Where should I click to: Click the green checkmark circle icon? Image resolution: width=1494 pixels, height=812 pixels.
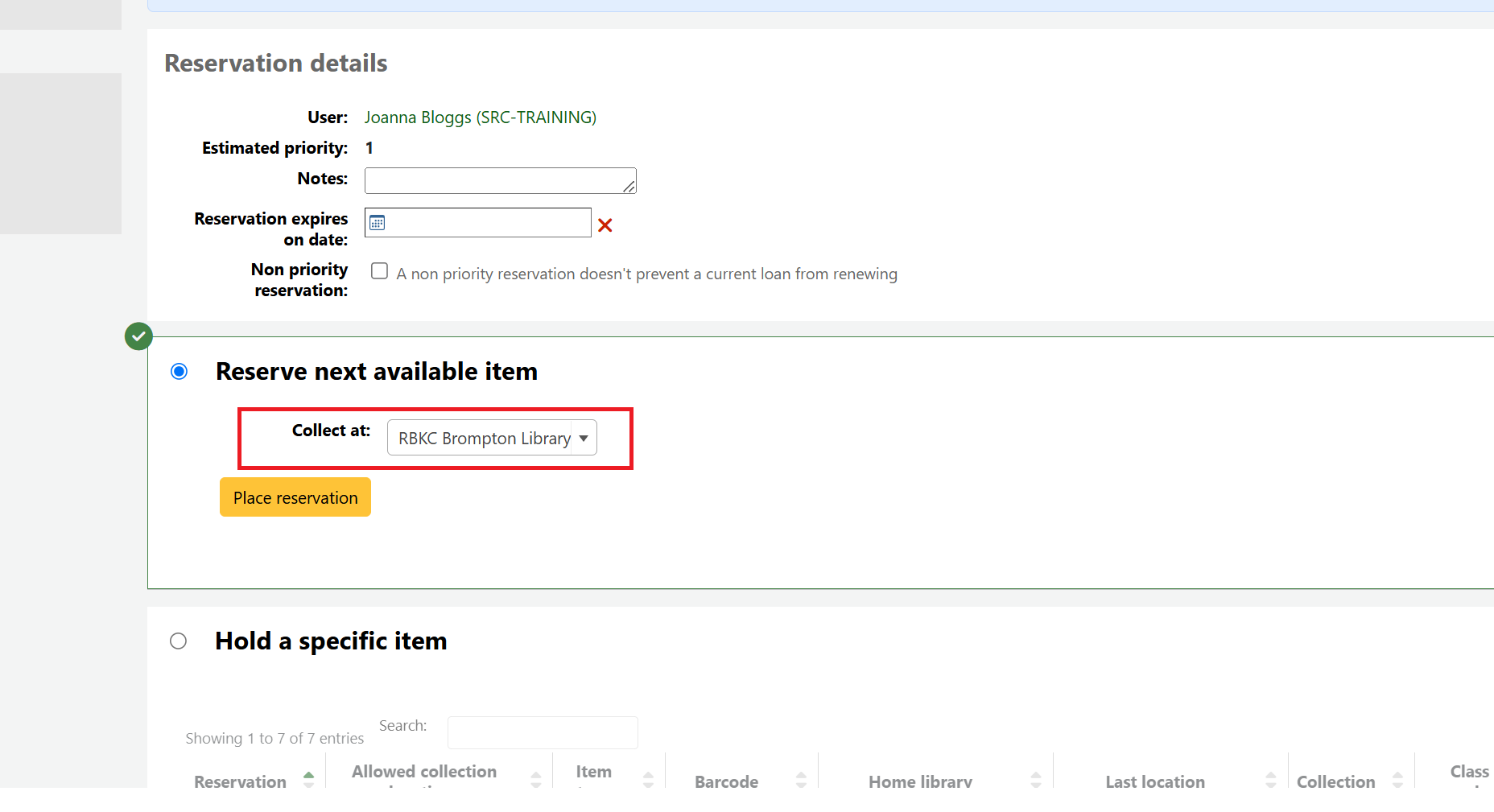[138, 336]
